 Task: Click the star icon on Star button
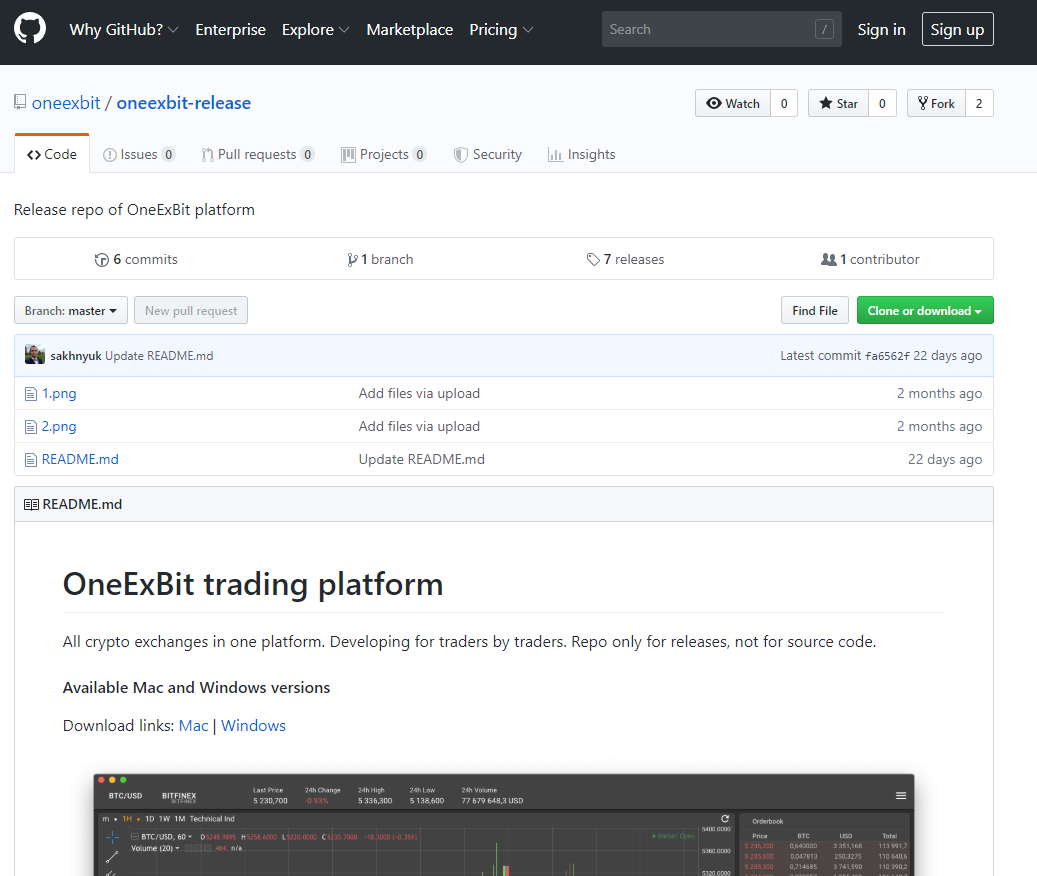(x=825, y=103)
